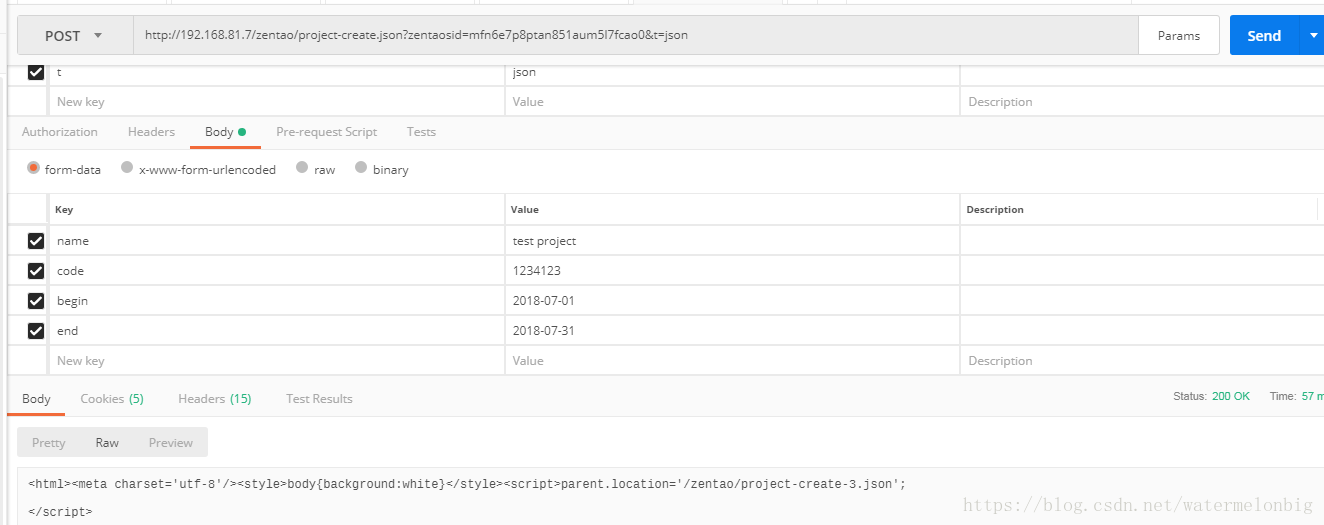Open the Pre-request Script tab
Image resolution: width=1324 pixels, height=525 pixels.
click(326, 132)
